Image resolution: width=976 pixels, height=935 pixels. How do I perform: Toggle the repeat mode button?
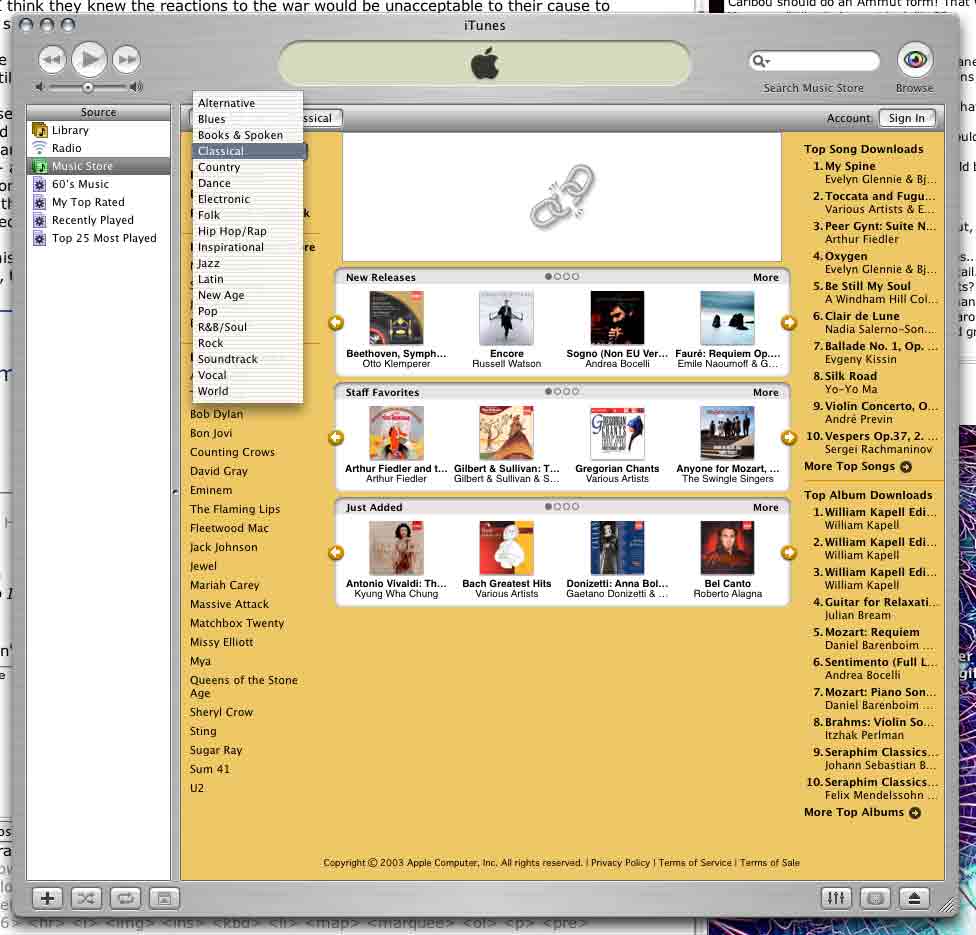coord(125,898)
